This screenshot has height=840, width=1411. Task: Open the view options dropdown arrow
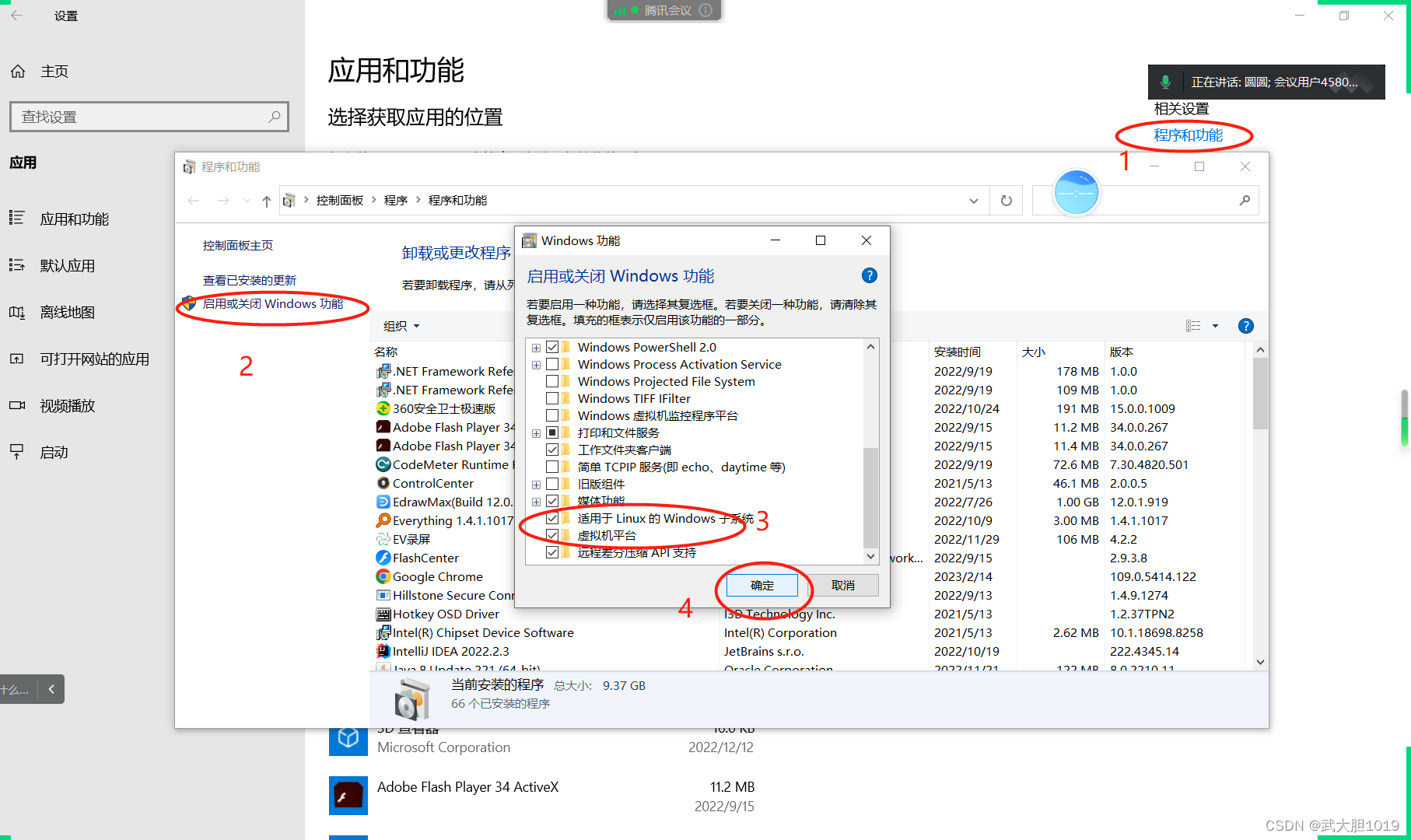click(x=1215, y=326)
